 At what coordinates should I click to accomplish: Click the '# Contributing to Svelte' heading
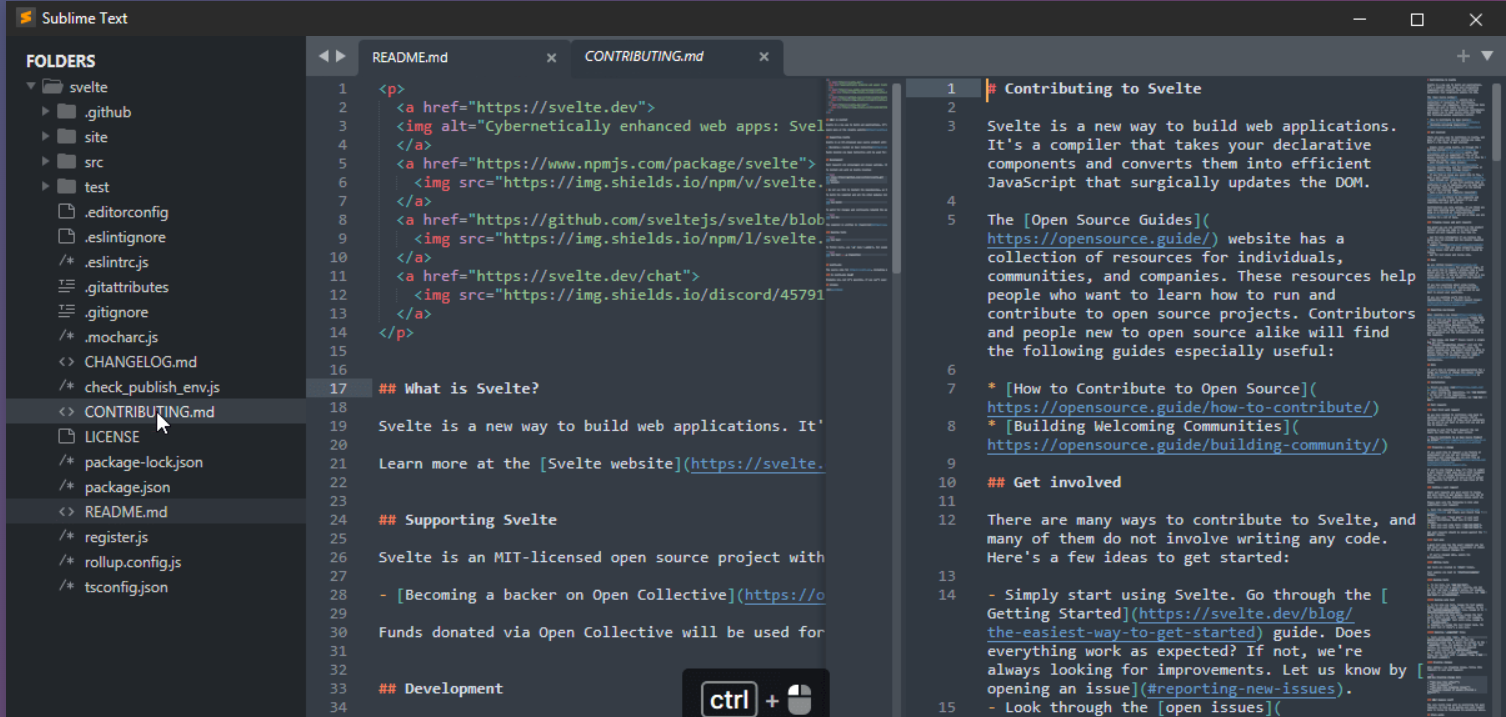click(x=1095, y=88)
